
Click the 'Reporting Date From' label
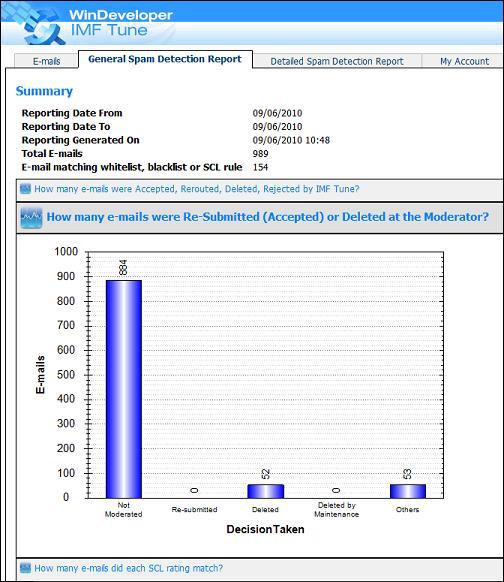pos(72,113)
